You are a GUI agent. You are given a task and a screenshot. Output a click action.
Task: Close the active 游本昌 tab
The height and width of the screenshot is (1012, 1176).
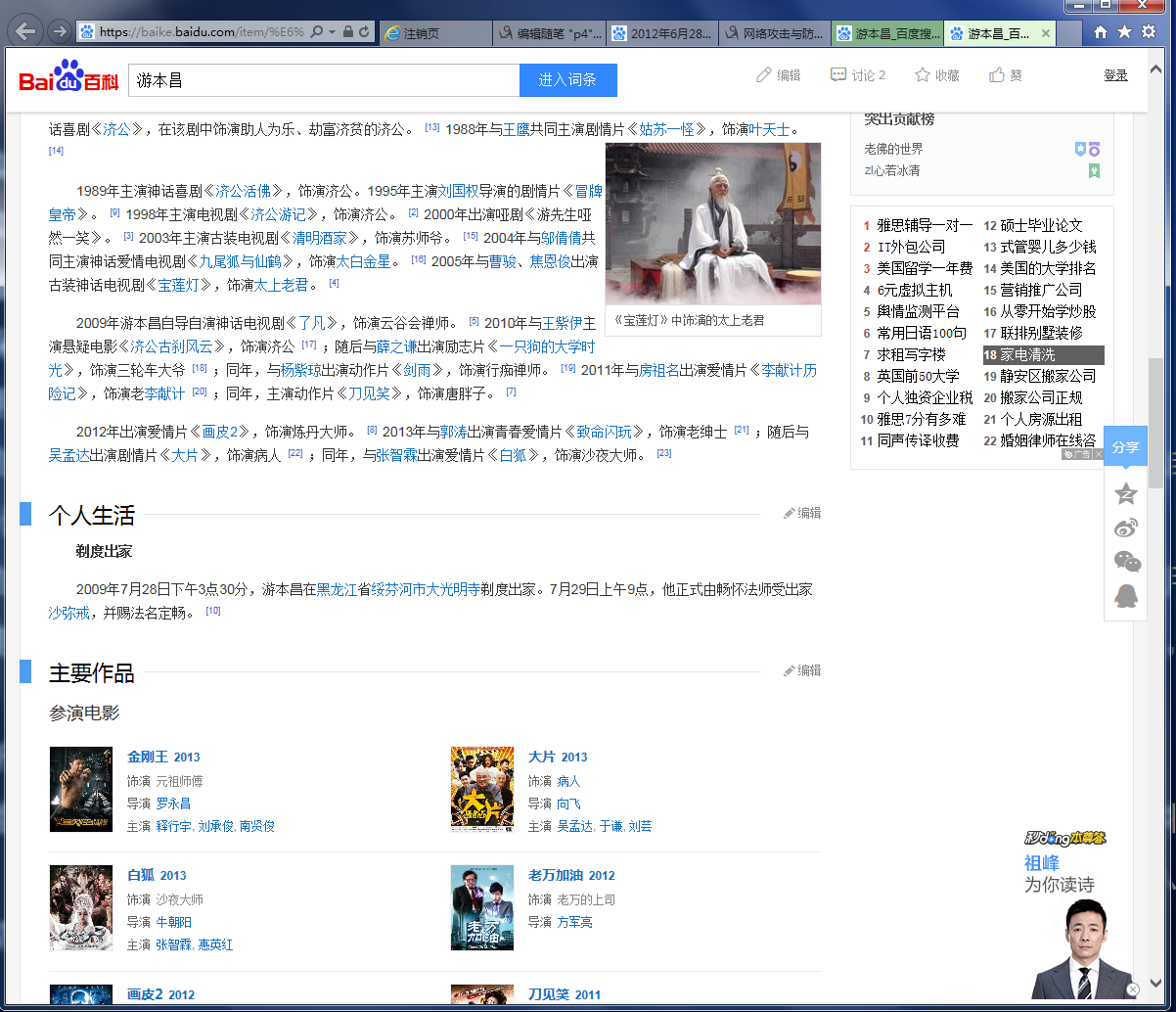tap(1046, 33)
